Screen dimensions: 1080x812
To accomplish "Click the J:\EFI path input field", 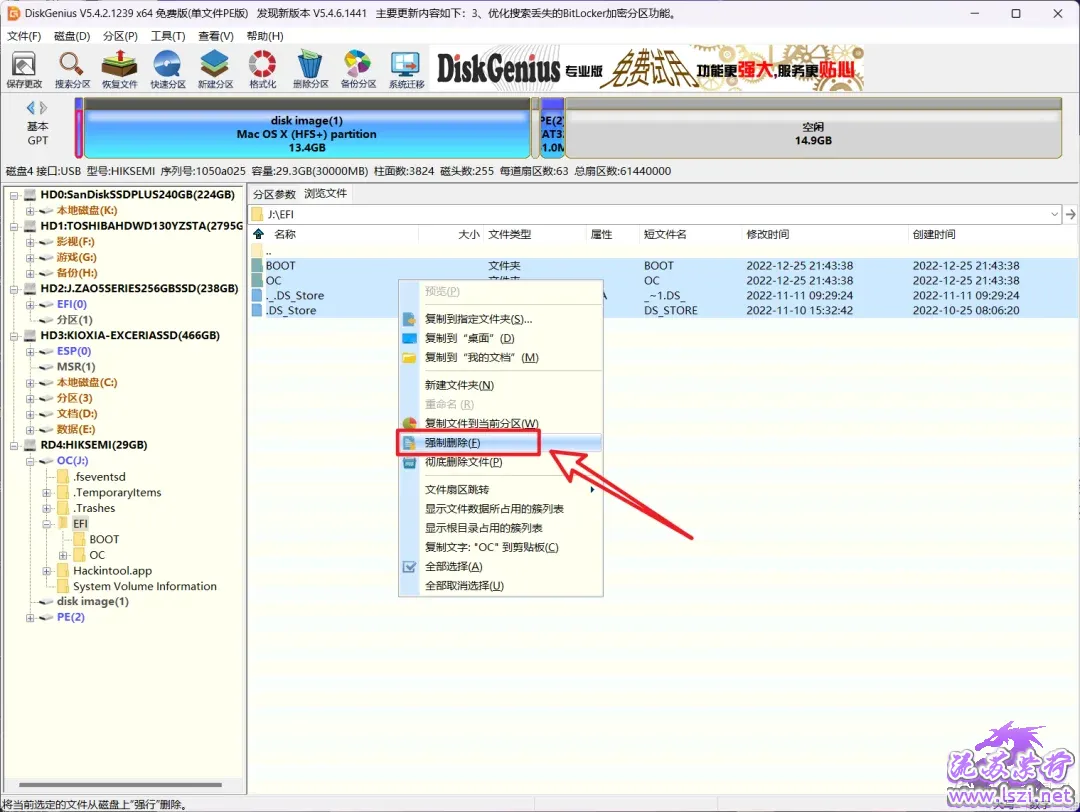I will point(654,214).
